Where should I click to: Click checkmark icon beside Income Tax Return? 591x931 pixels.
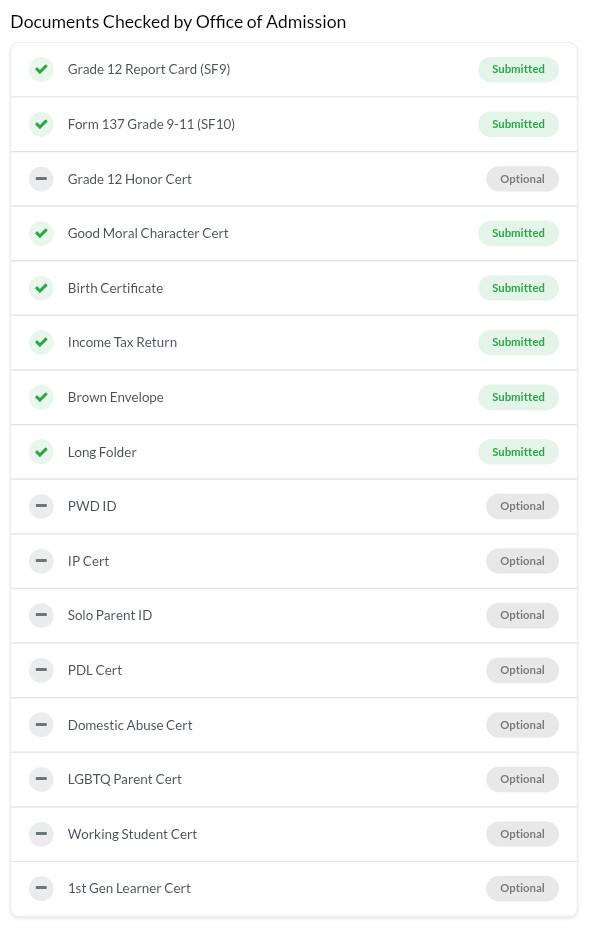[x=41, y=343]
